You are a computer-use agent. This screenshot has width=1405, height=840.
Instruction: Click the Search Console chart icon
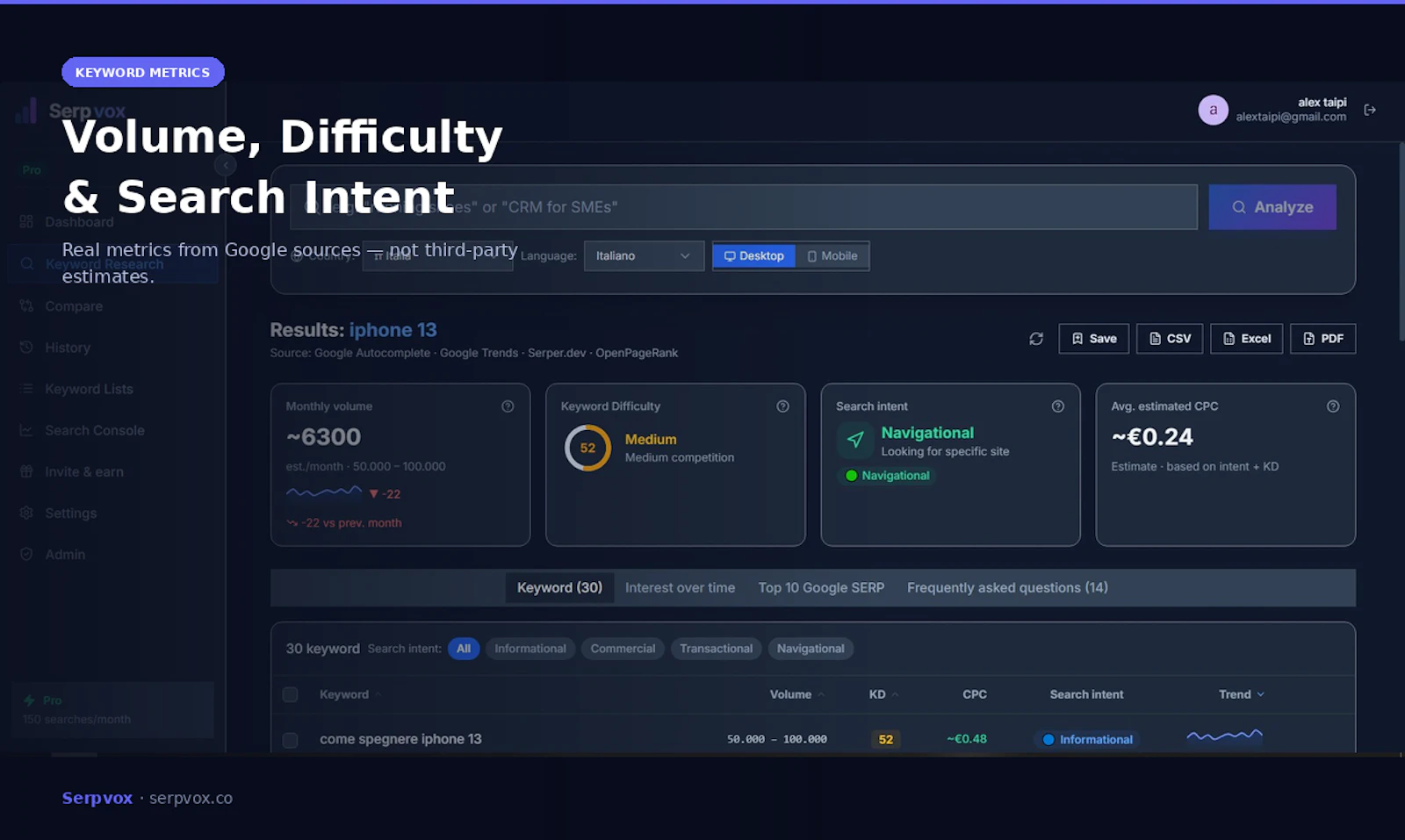(x=26, y=430)
